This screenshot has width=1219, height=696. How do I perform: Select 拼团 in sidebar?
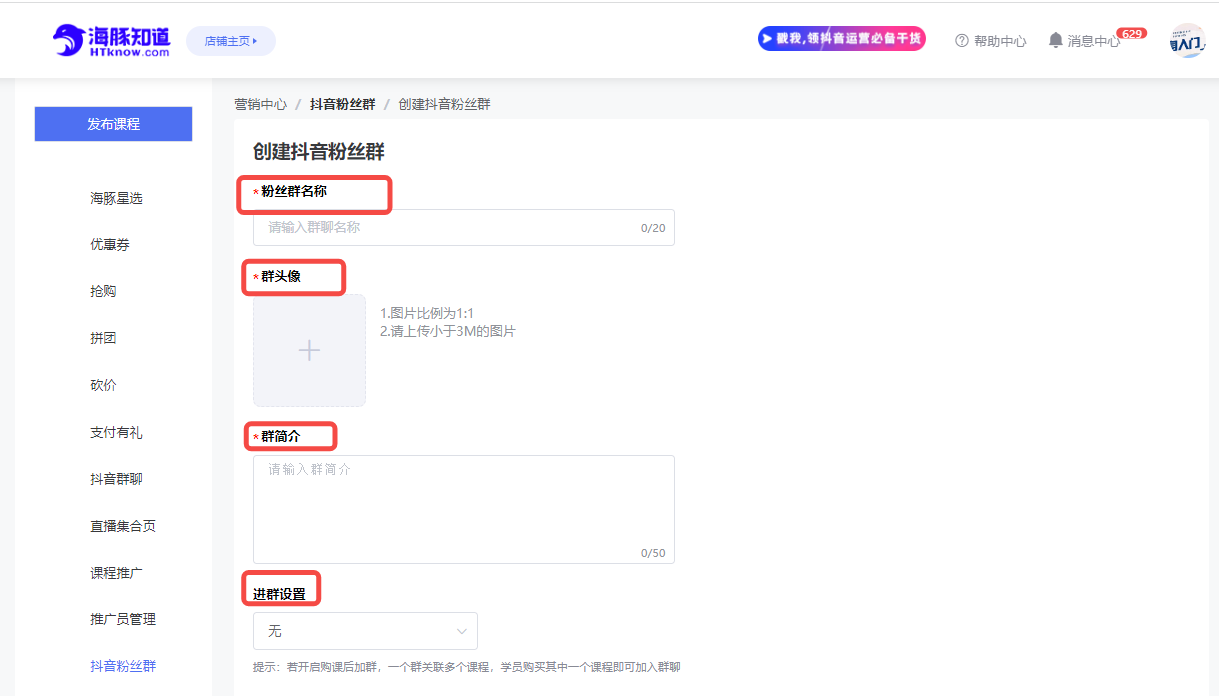[x=103, y=338]
